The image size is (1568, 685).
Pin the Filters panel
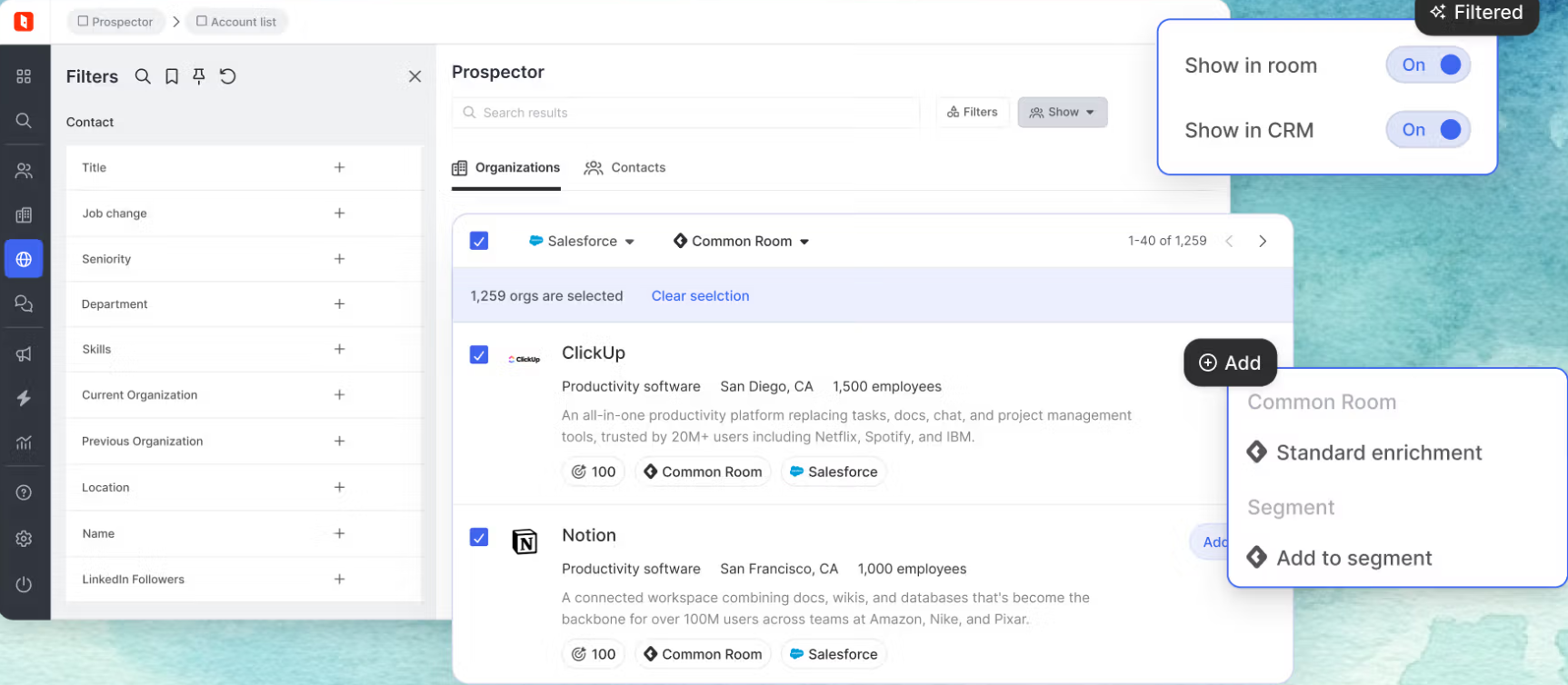click(199, 76)
